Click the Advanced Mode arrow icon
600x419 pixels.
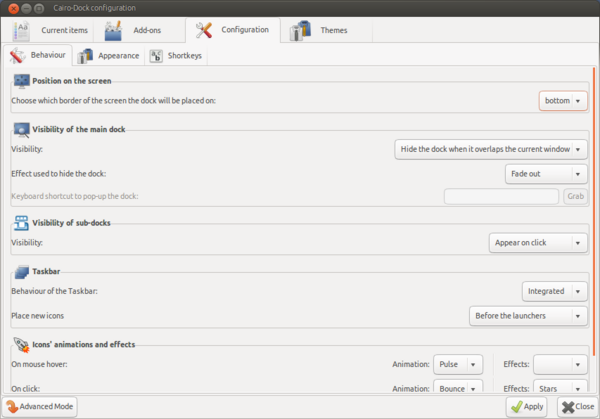[12, 406]
